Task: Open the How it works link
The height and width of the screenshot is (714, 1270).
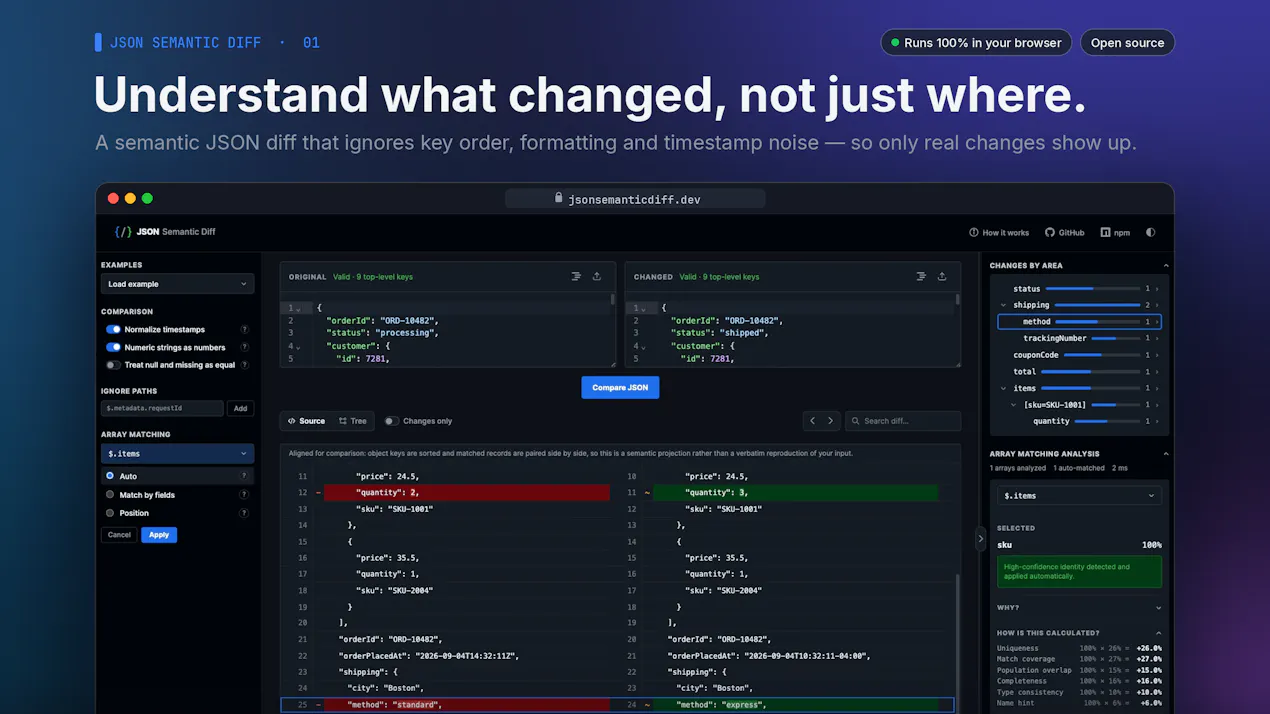Action: pyautogui.click(x=999, y=232)
